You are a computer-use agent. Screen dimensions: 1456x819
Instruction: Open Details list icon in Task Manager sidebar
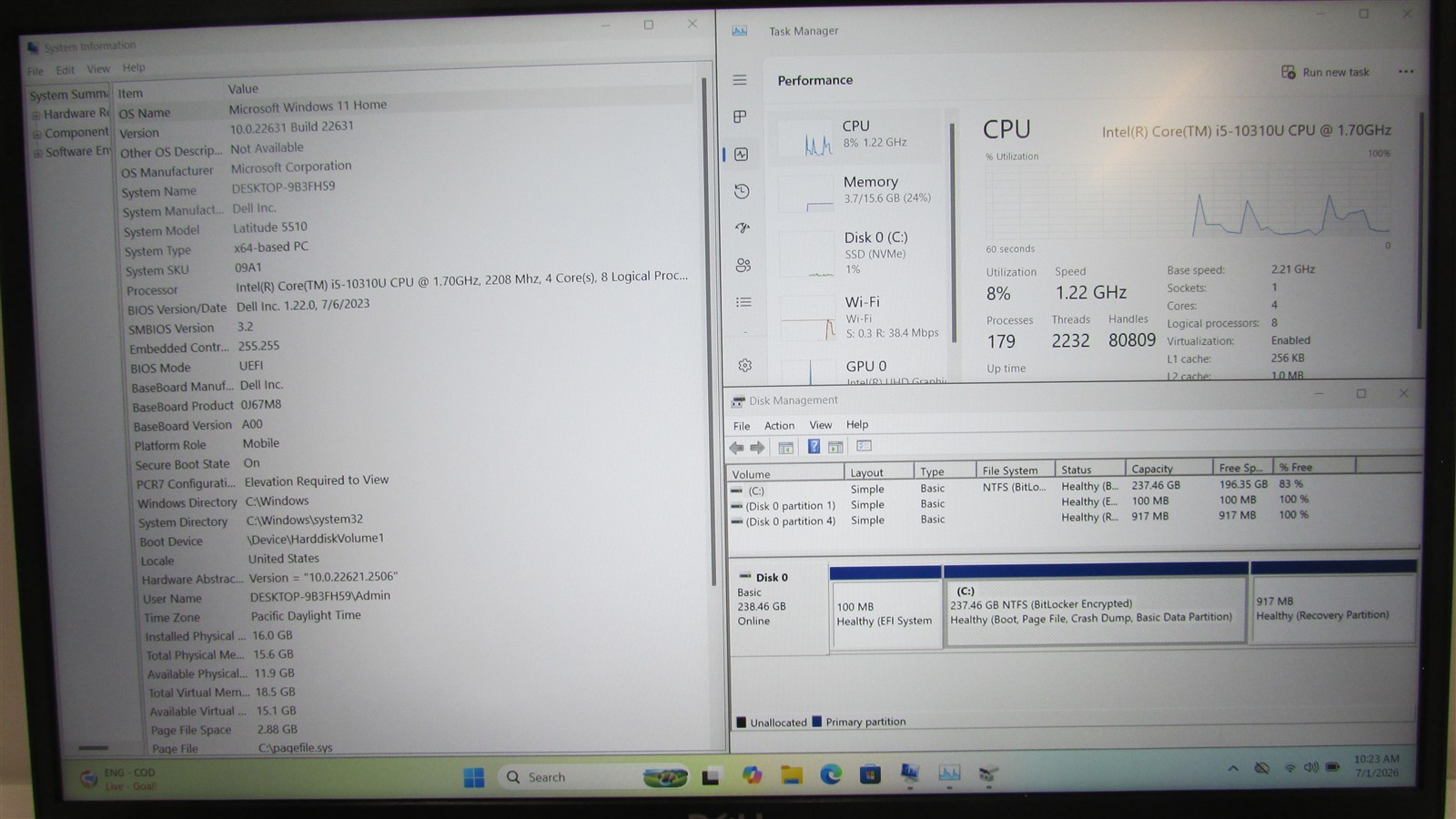pos(743,302)
